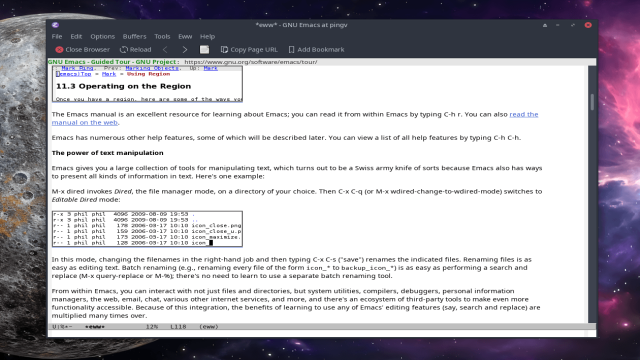Viewport: 640px width, 360px height.
Task: Click the 'L118' line number in the mode line
Action: point(178,327)
